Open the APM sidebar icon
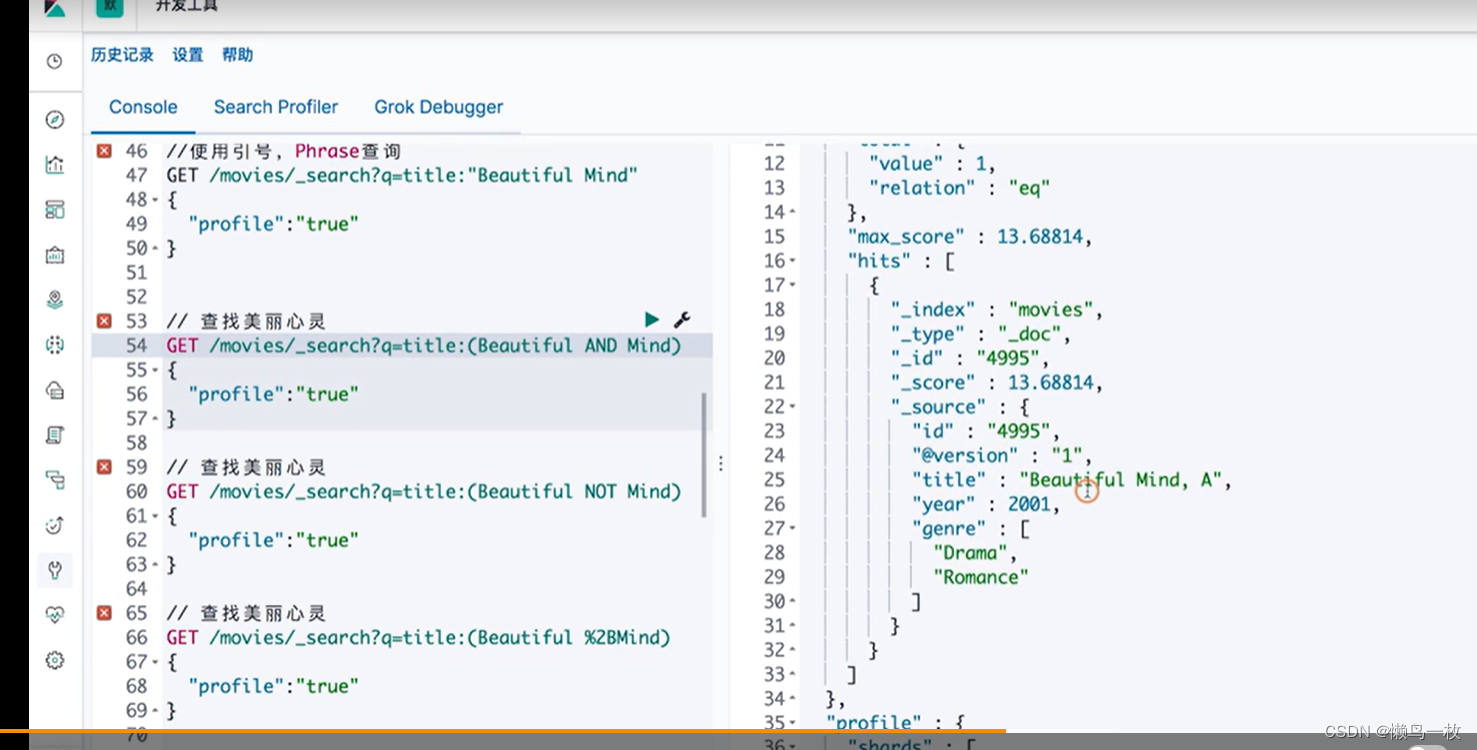 coord(55,480)
